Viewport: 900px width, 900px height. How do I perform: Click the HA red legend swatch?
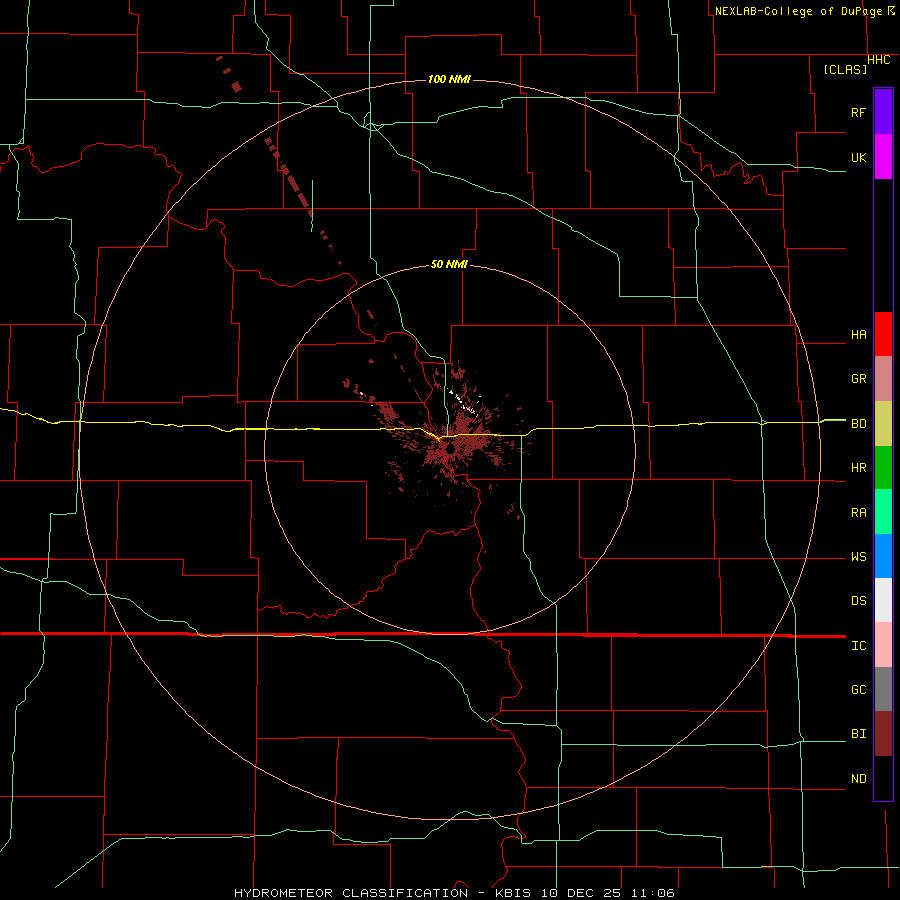click(883, 334)
